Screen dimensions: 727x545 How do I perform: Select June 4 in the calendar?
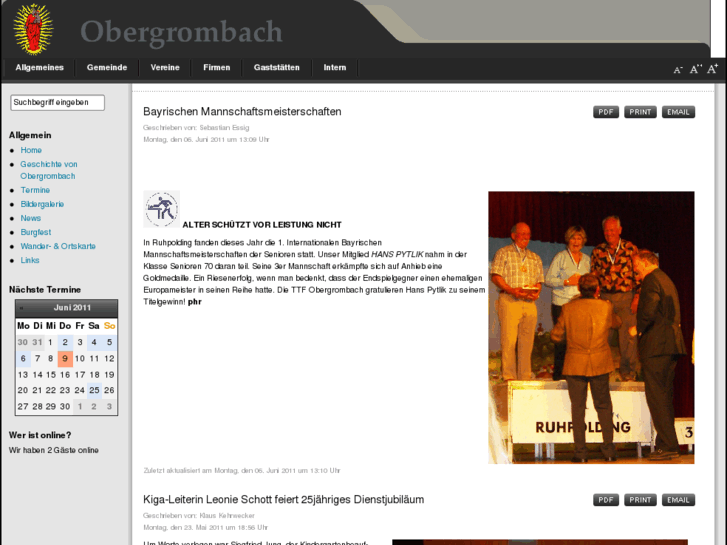[94, 342]
